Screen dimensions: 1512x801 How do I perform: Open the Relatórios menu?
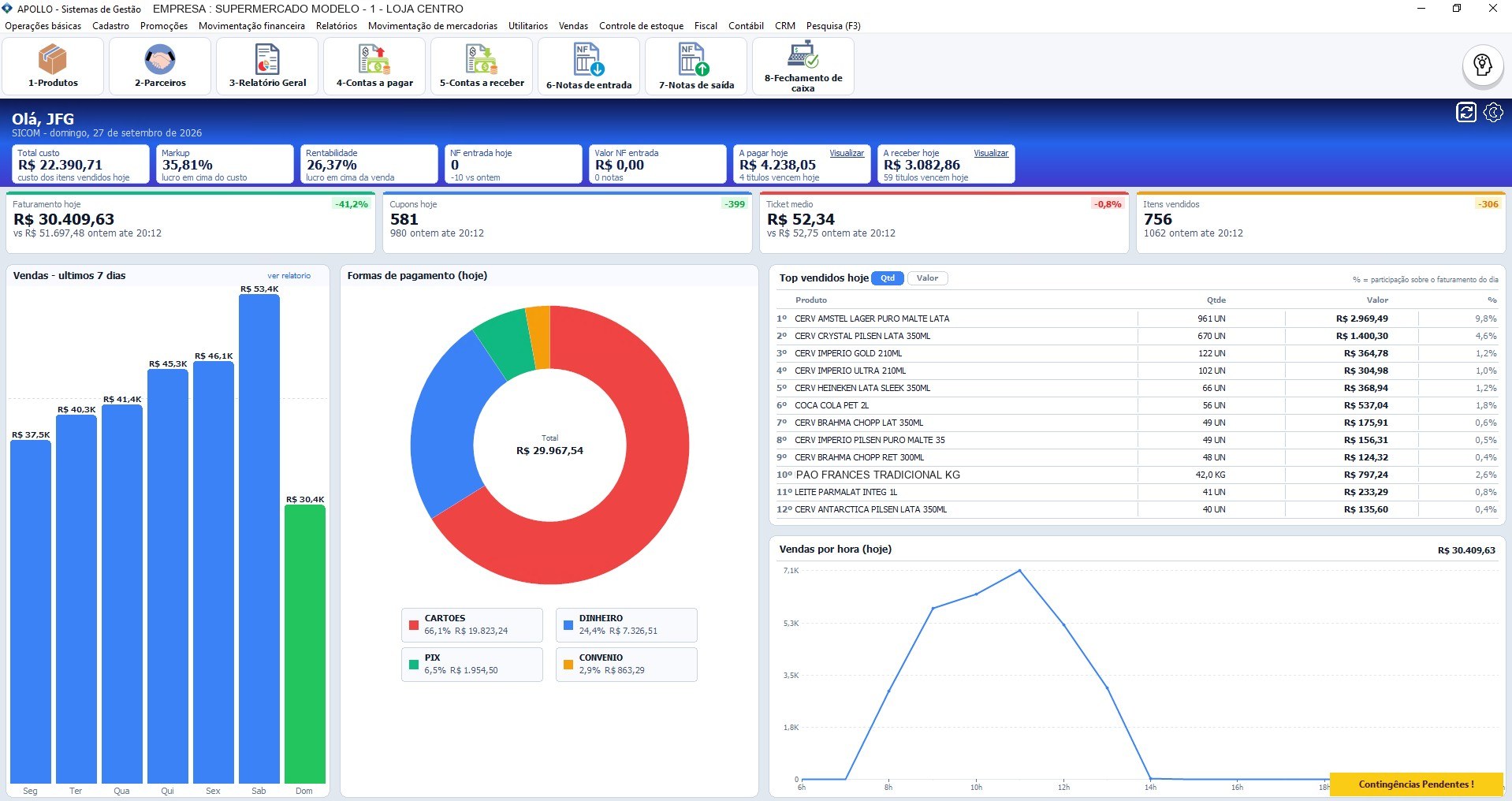(337, 26)
